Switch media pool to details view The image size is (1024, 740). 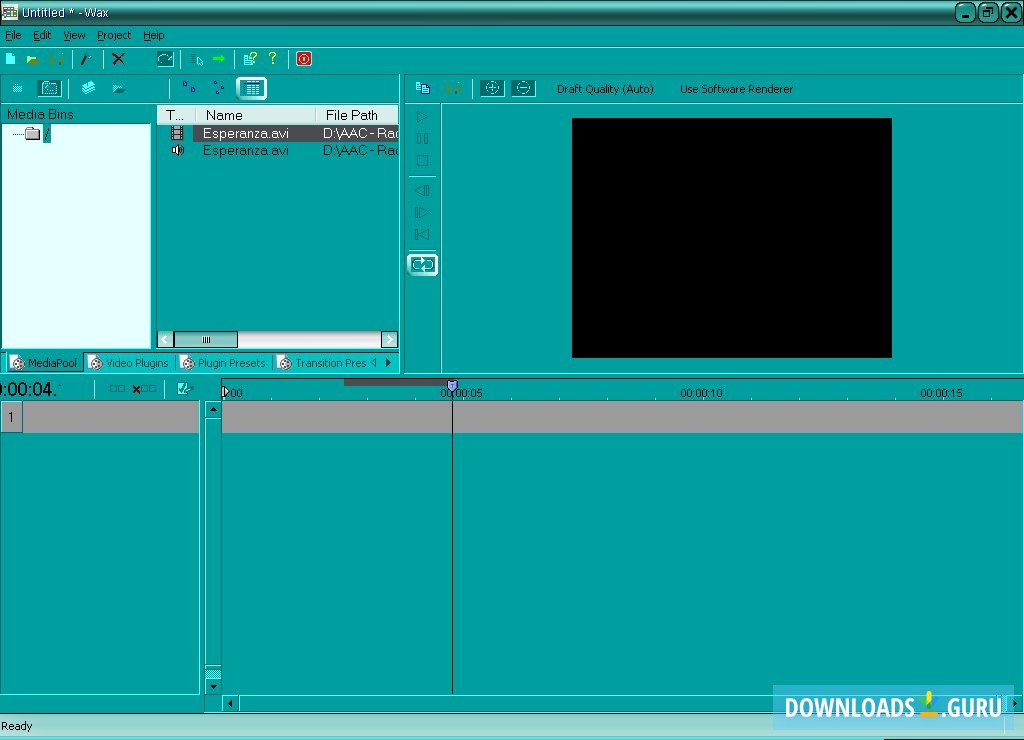click(252, 88)
